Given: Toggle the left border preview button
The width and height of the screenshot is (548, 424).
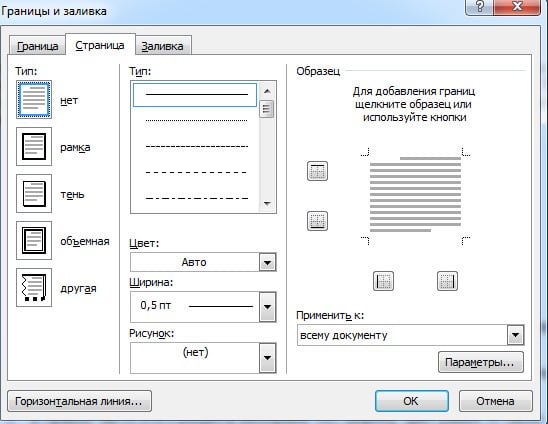Looking at the screenshot, I should tap(383, 281).
